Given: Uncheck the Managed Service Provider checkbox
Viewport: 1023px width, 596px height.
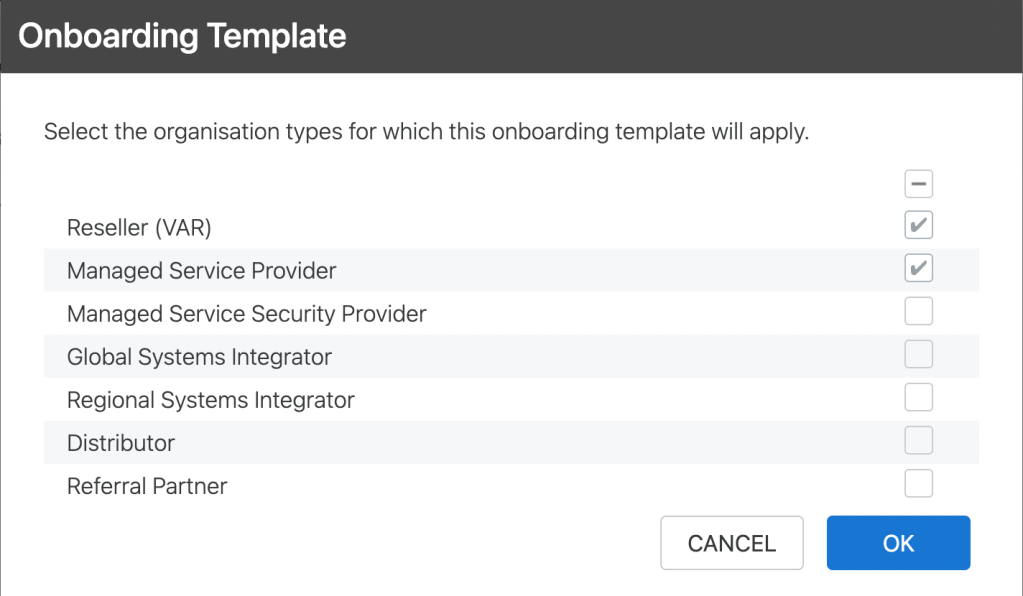Looking at the screenshot, I should (x=918, y=269).
